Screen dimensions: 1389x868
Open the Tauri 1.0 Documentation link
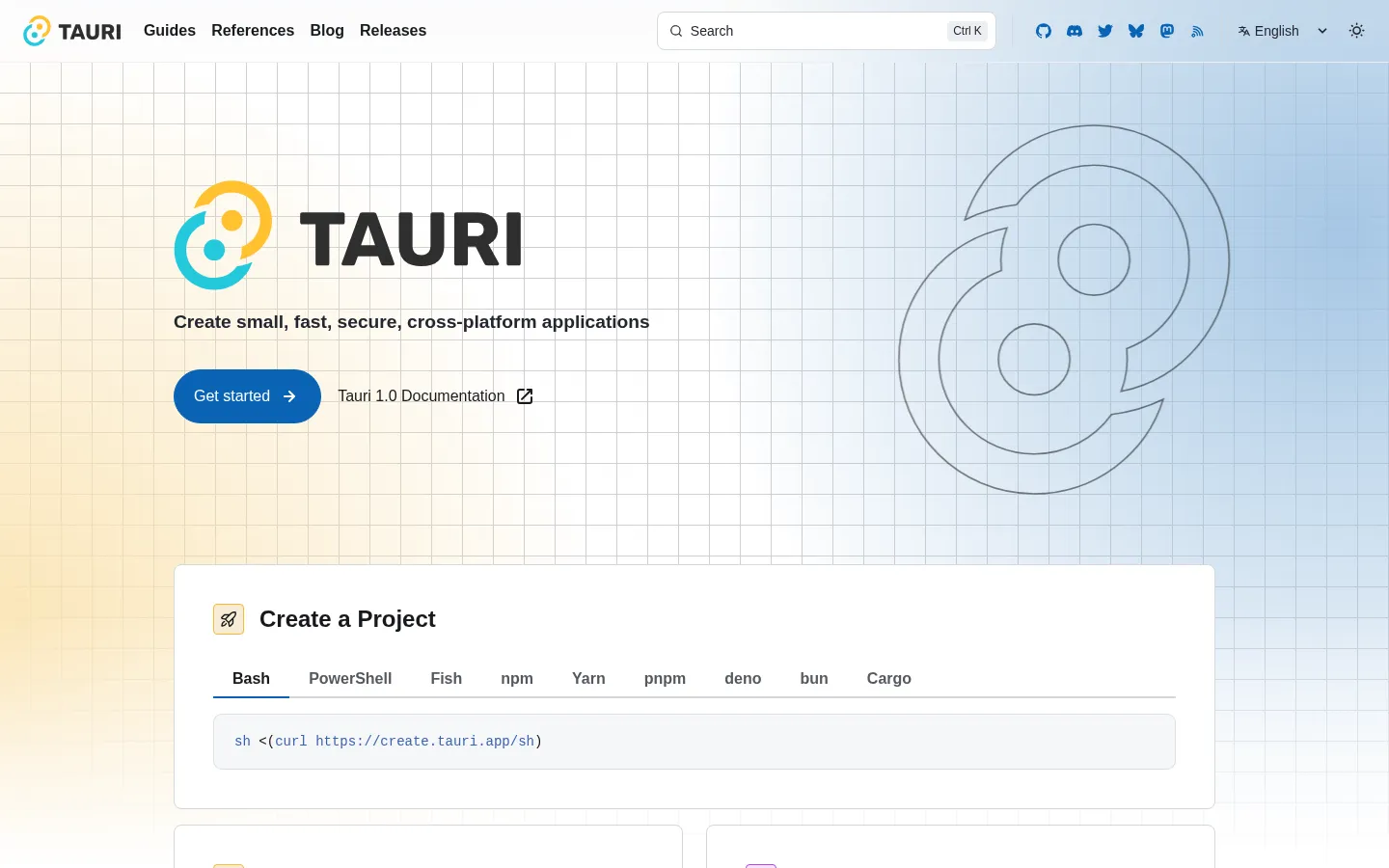point(435,396)
